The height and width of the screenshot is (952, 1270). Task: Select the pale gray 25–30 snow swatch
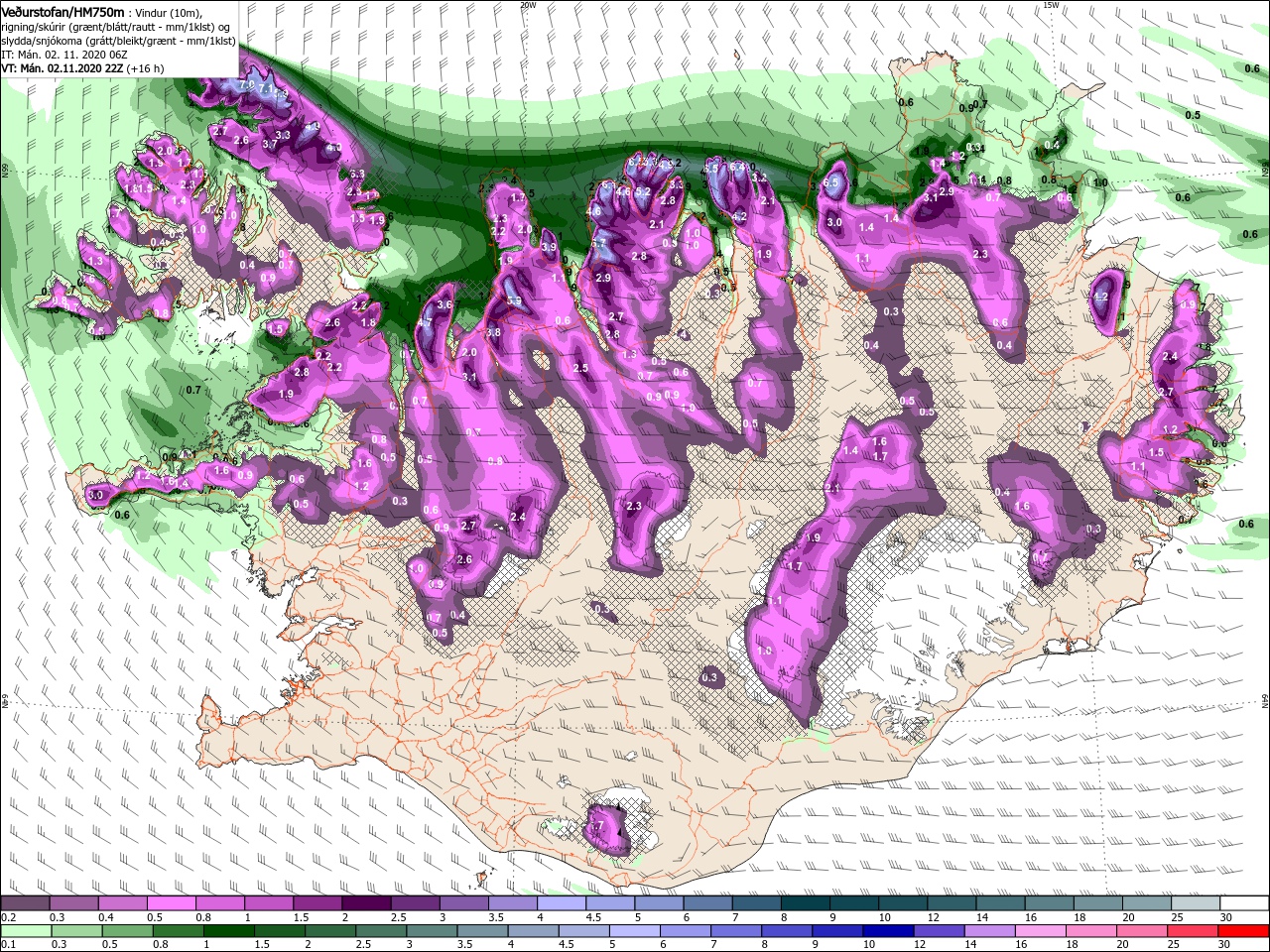tap(1197, 903)
